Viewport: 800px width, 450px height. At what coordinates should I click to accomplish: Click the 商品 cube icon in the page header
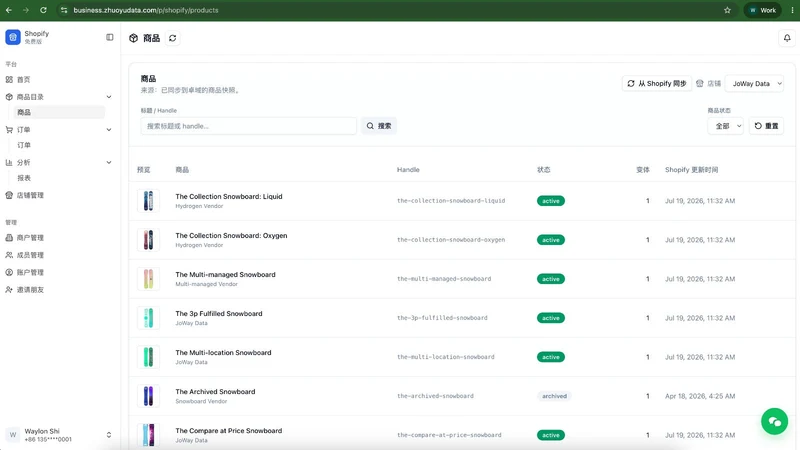click(134, 38)
